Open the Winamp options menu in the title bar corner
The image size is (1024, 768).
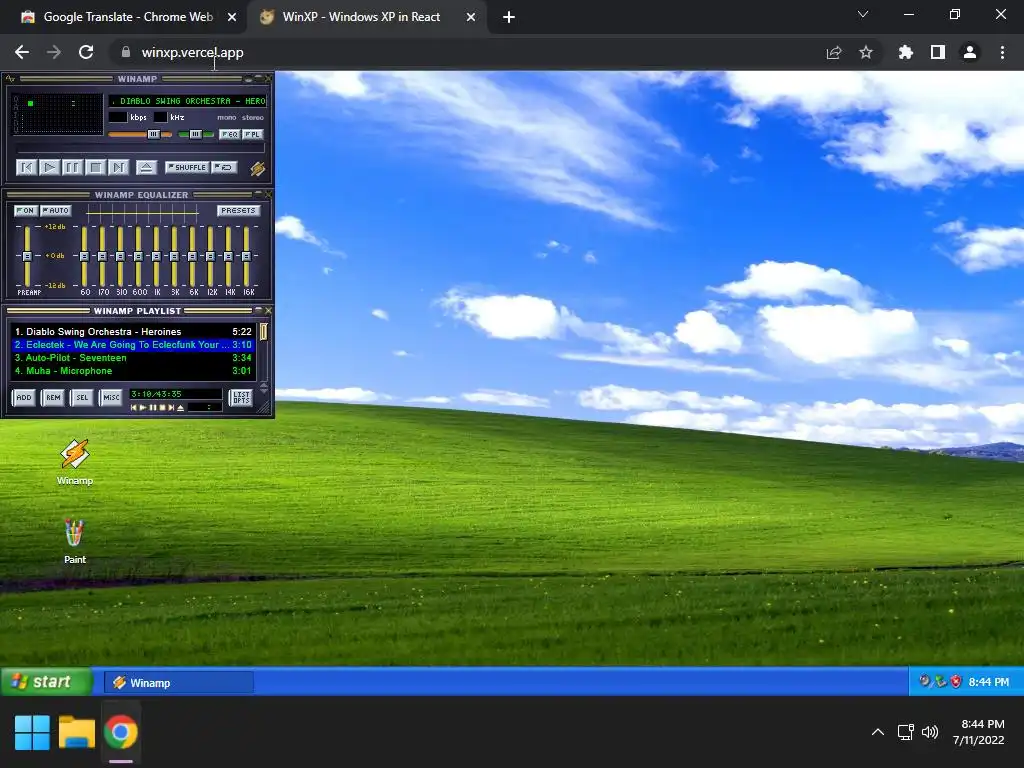point(10,78)
